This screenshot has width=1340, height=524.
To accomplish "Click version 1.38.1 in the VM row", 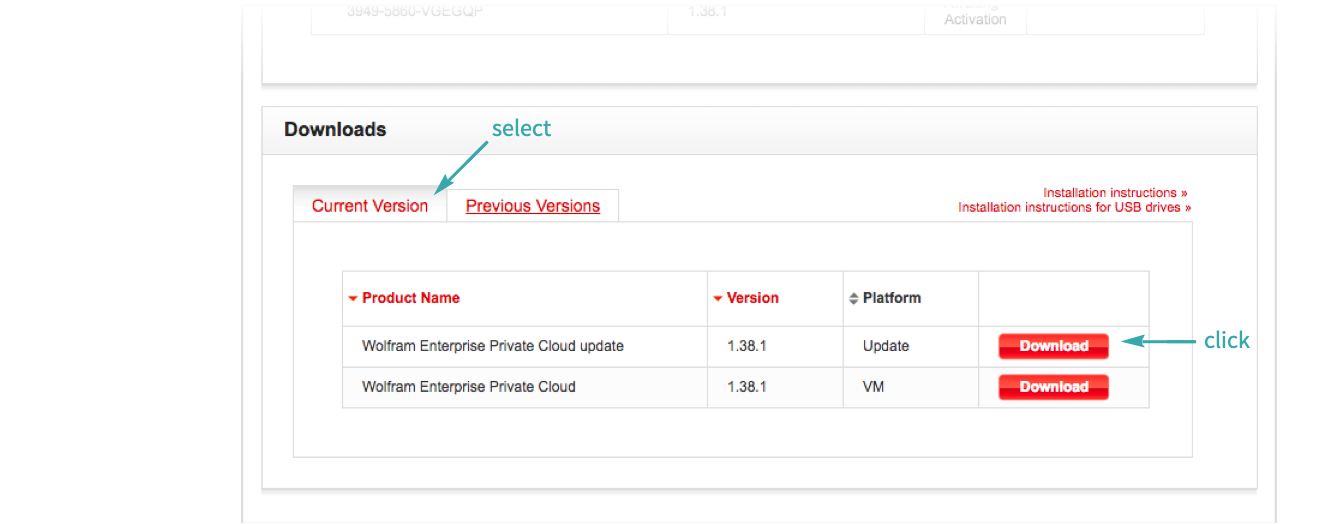I will coord(746,387).
